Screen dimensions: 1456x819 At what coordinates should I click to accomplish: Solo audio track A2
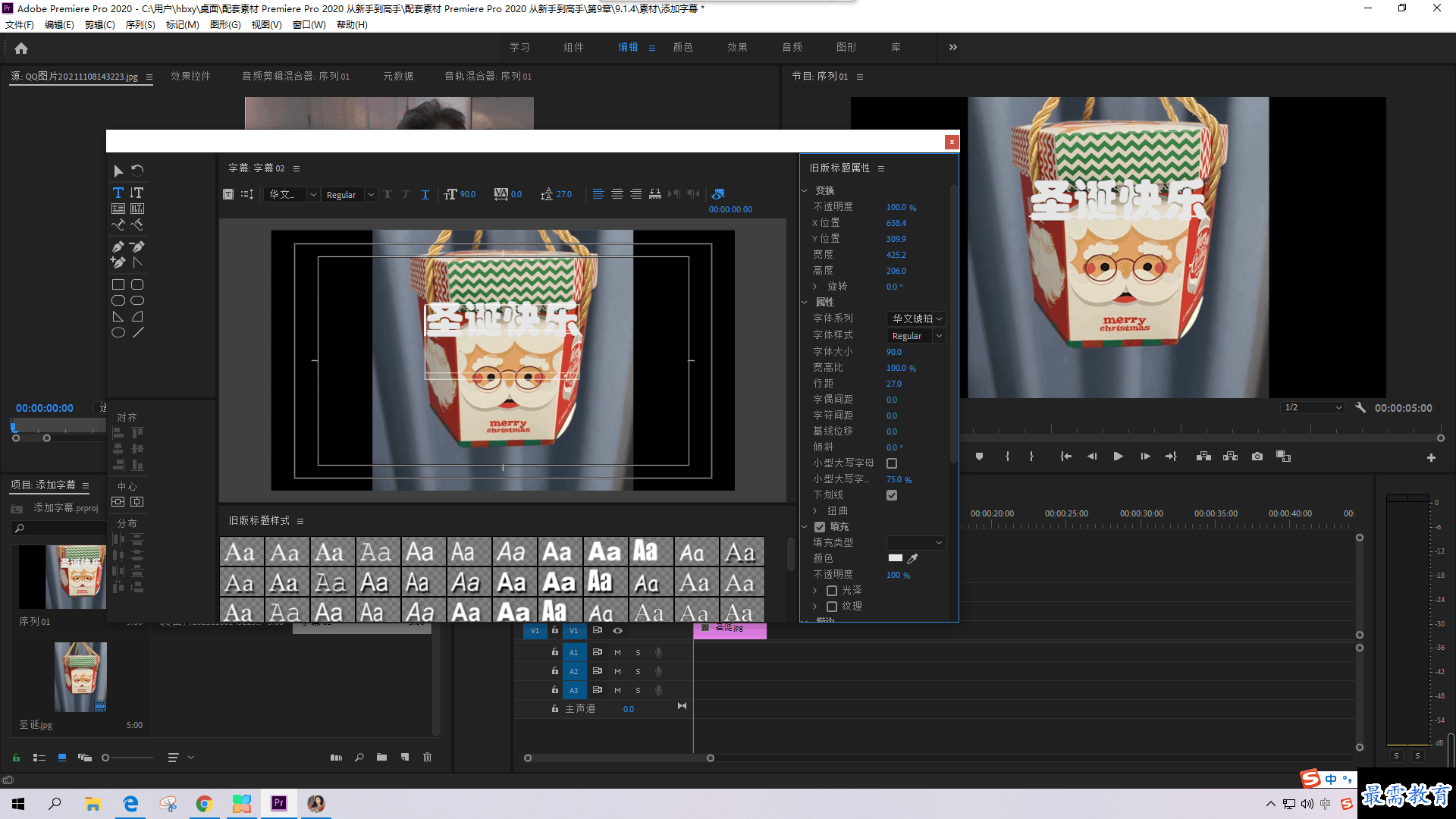pyautogui.click(x=638, y=671)
